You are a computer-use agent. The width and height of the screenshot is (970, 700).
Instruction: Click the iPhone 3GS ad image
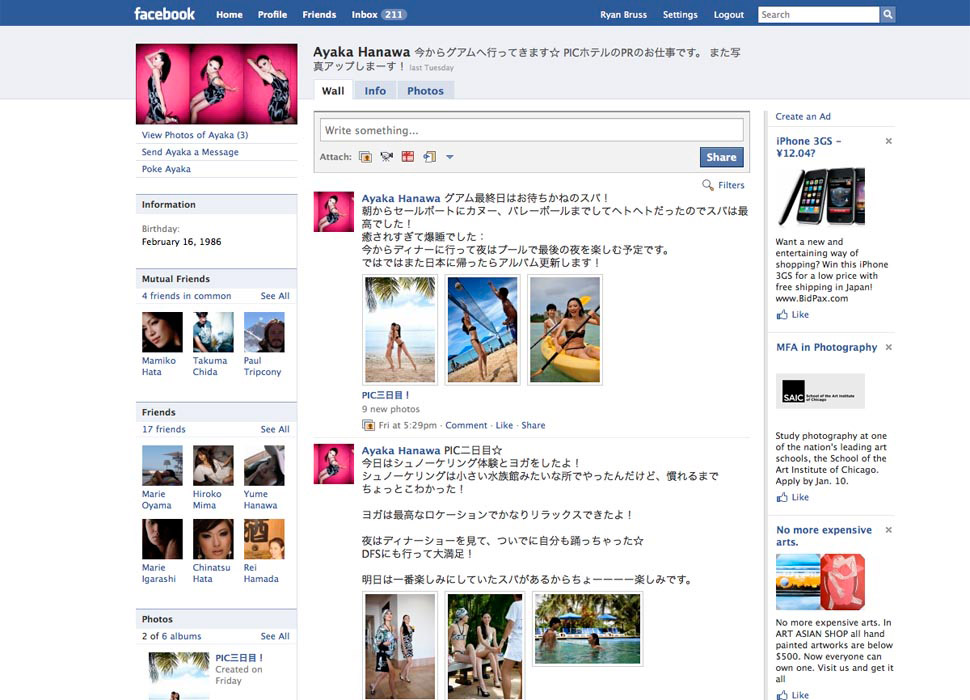tap(820, 197)
